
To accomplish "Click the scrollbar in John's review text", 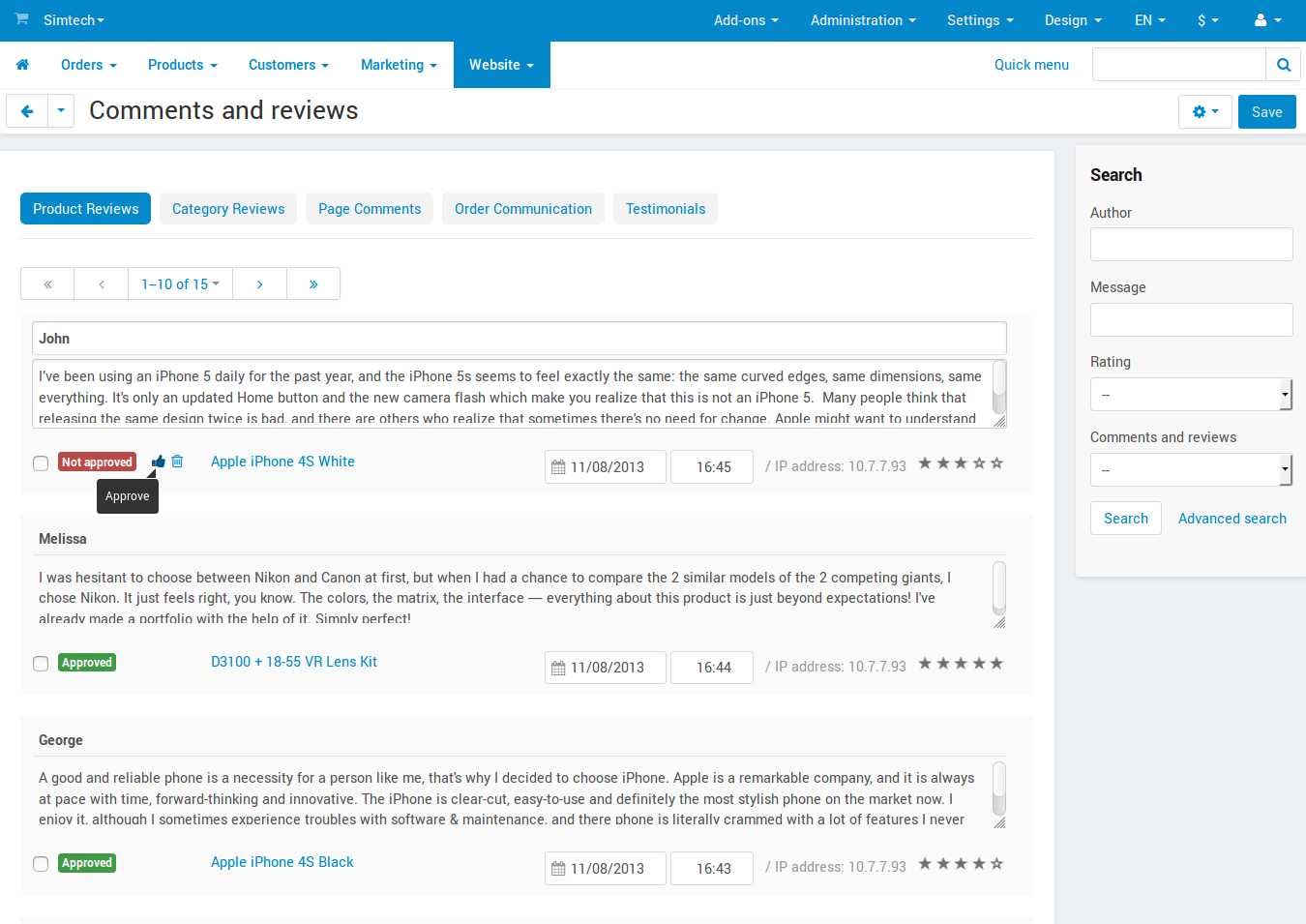I will tap(999, 389).
